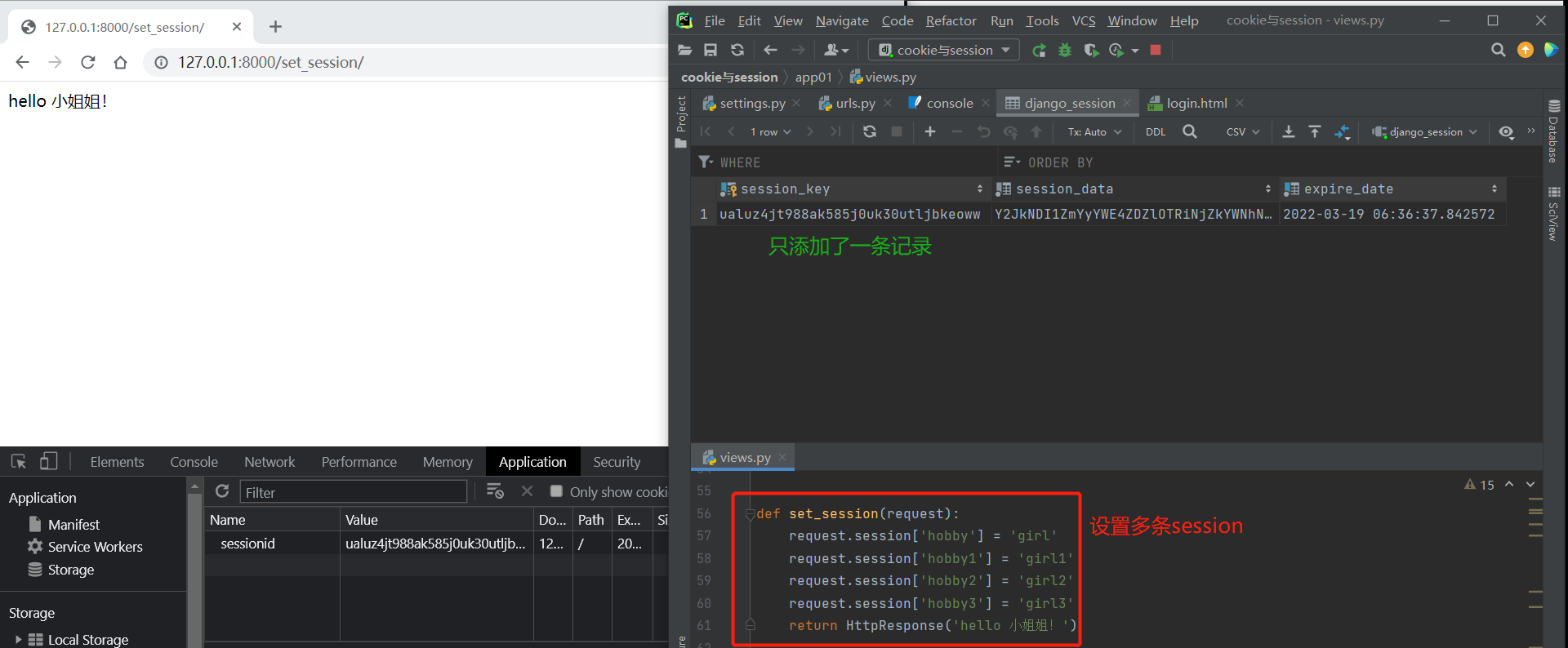Click Chrome back arrow

pyautogui.click(x=22, y=62)
